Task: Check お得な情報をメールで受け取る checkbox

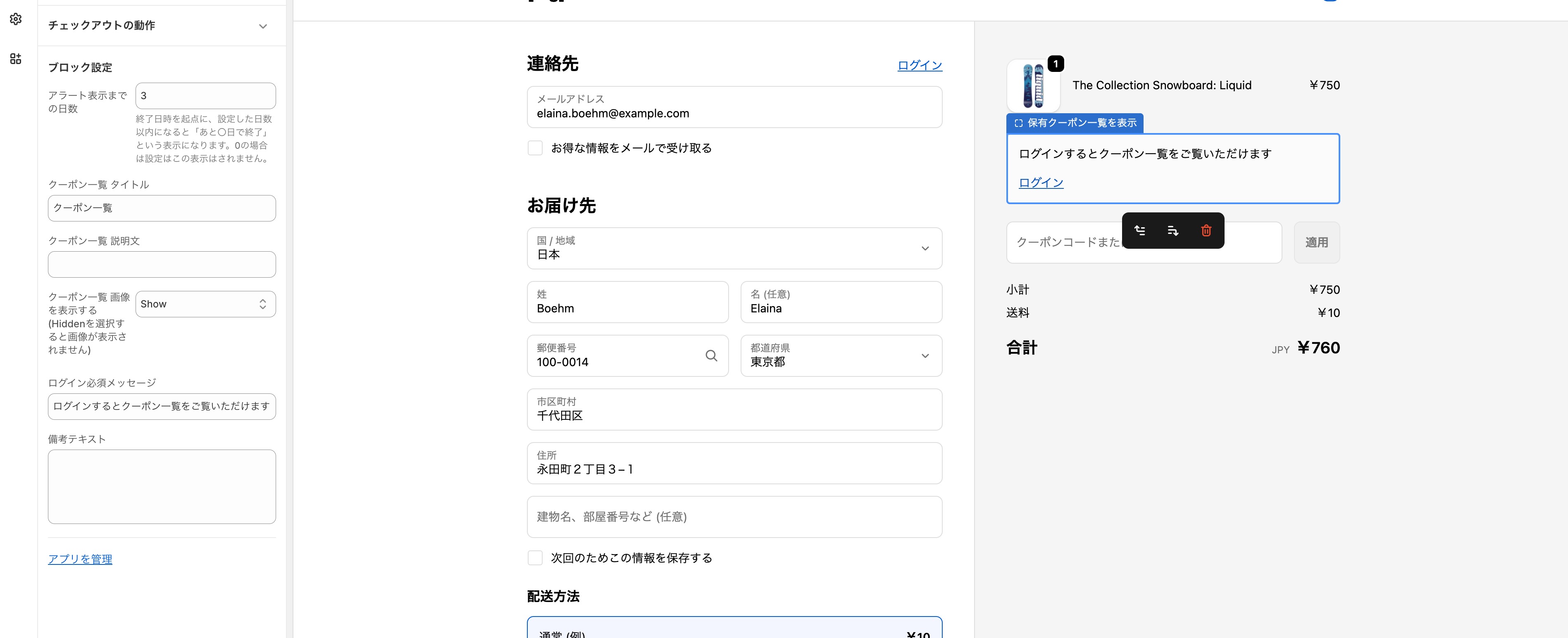Action: tap(535, 148)
